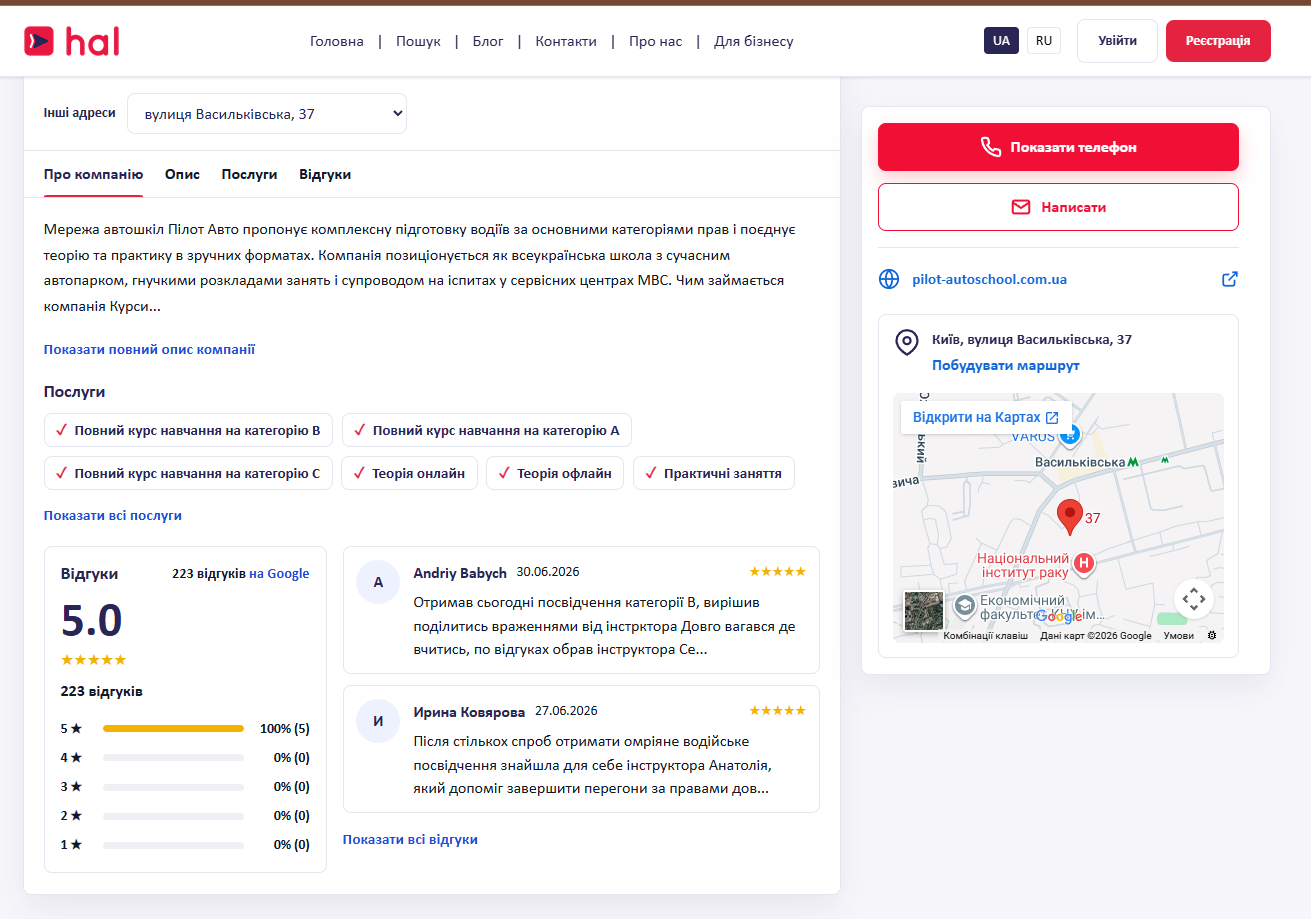Click the Національний інститут раку hospital marker
This screenshot has width=1311, height=919.
point(1084,565)
